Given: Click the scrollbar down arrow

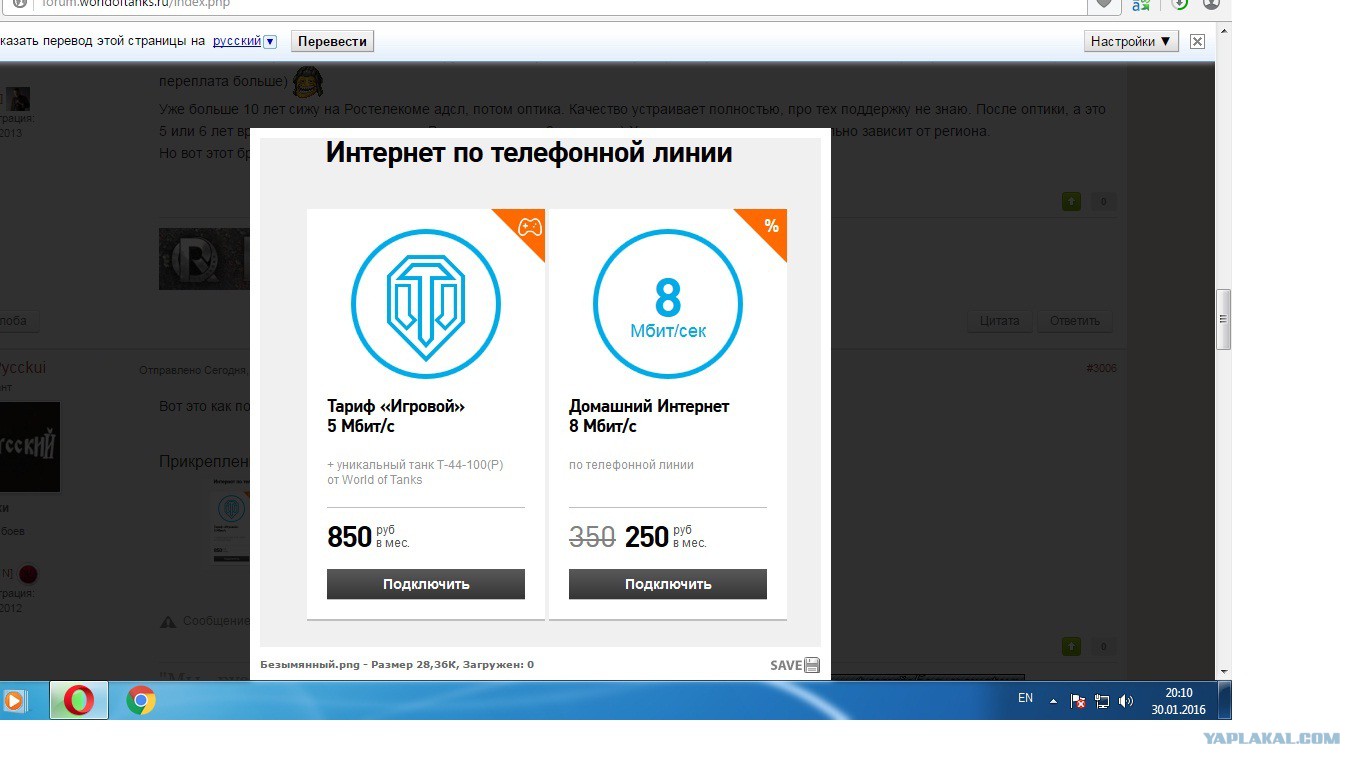Looking at the screenshot, I should tap(1223, 673).
